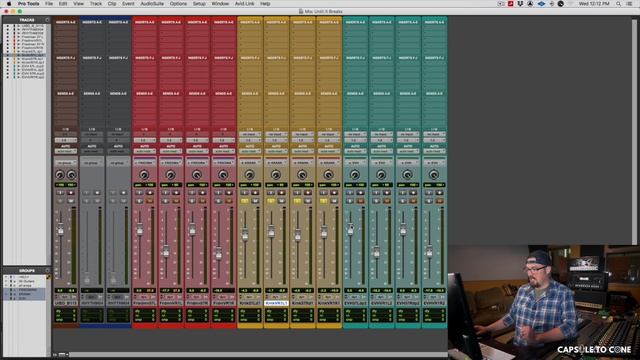The image size is (640, 360).
Task: Click the track name of the first red track
Action: click(144, 303)
